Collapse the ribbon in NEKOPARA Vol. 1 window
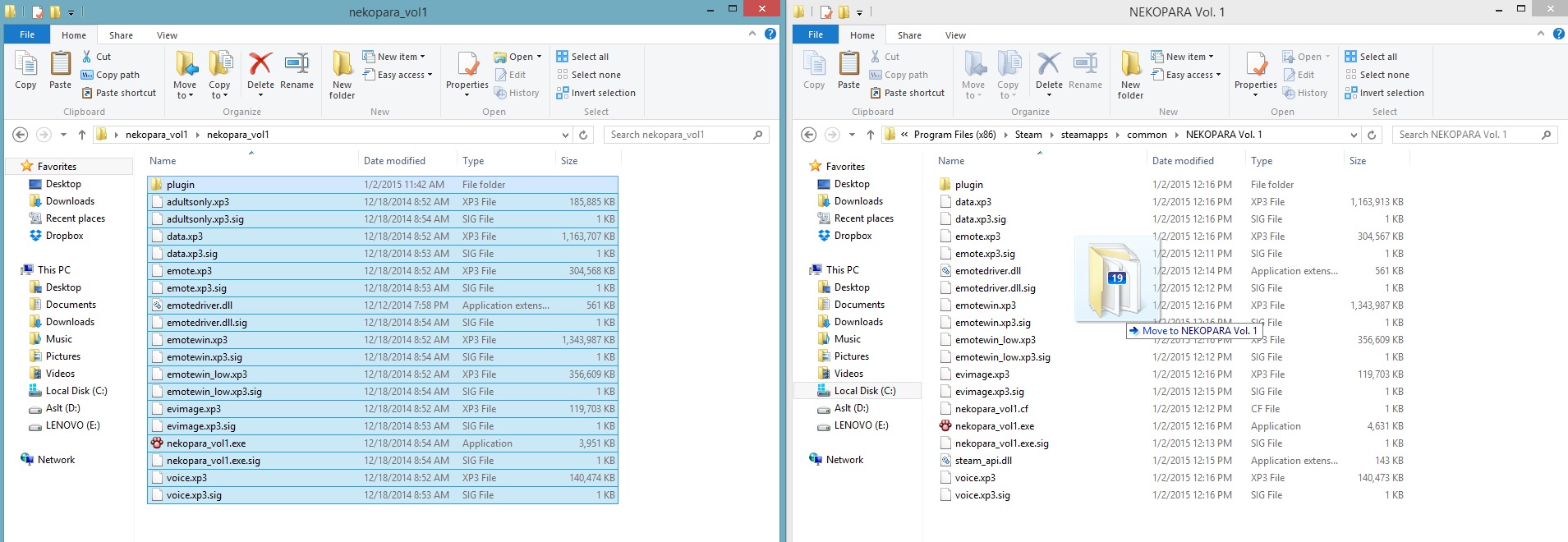1568x542 pixels. click(1541, 34)
